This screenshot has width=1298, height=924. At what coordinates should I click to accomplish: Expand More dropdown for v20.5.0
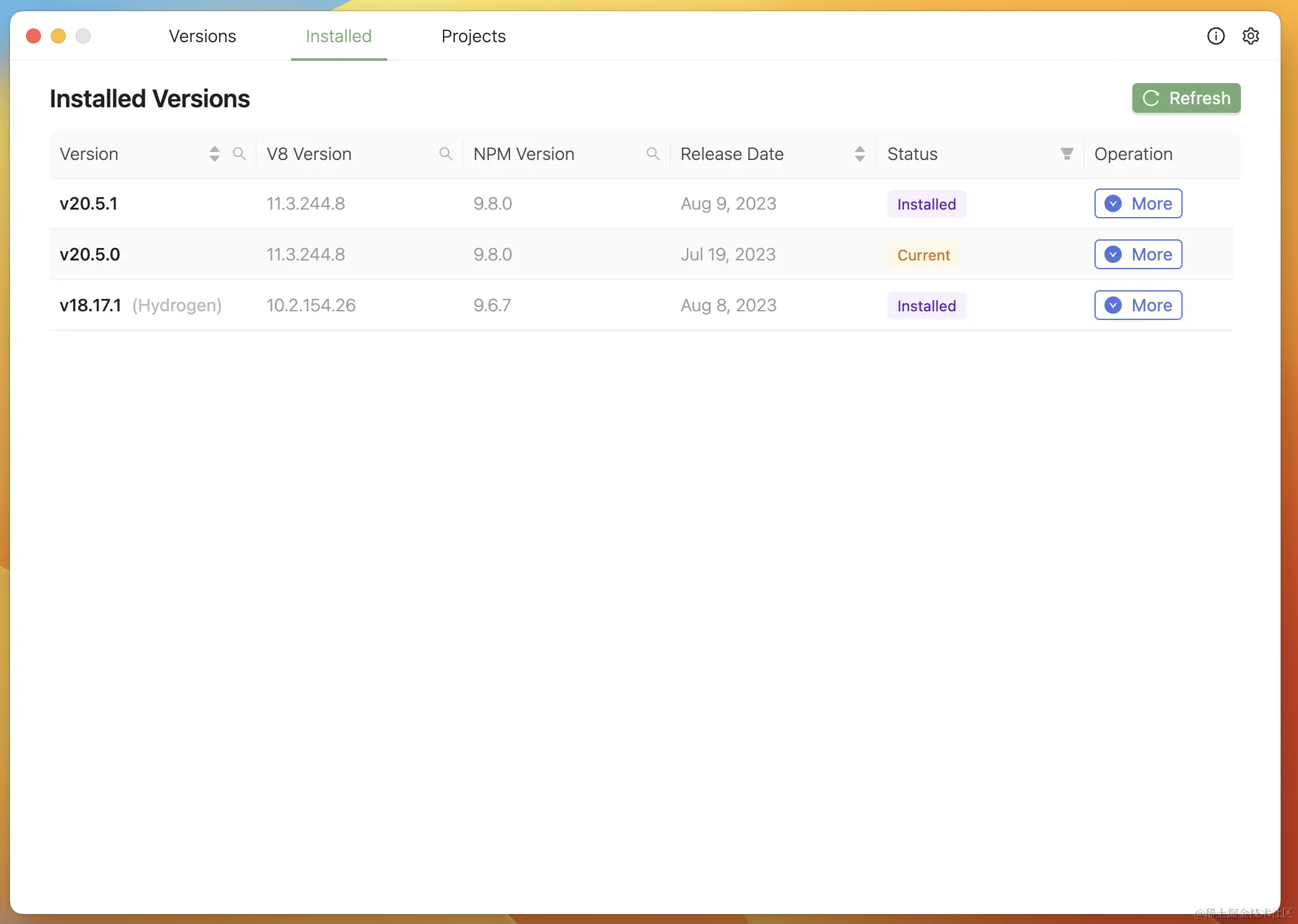point(1138,254)
